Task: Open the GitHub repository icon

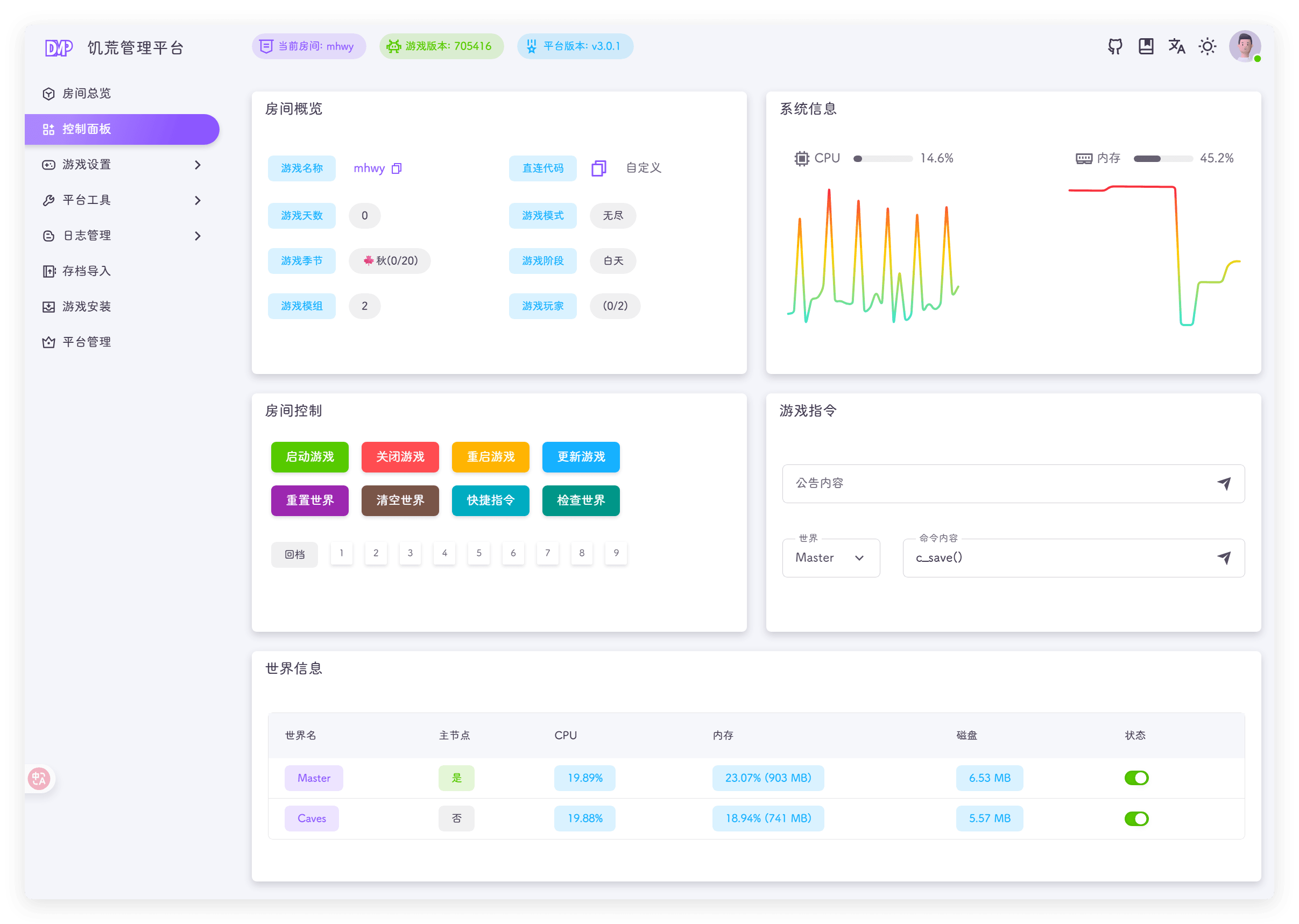Action: coord(1115,47)
